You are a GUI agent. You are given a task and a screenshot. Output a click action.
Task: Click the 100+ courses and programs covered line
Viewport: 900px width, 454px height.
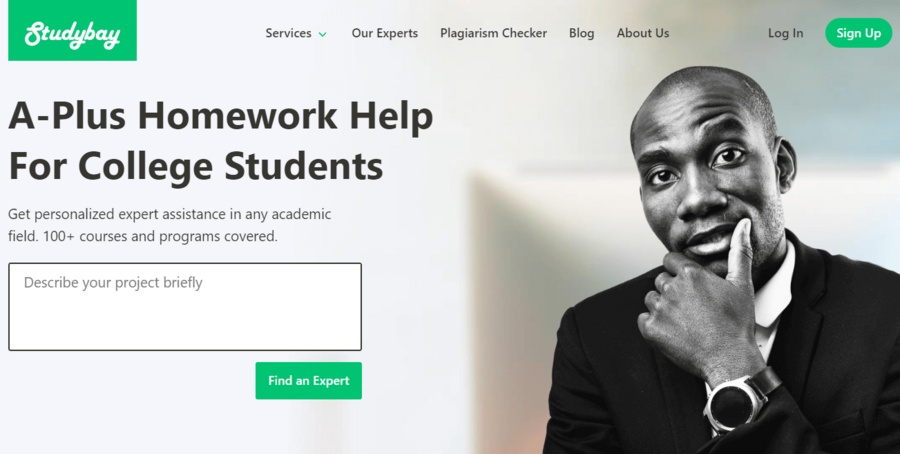160,236
